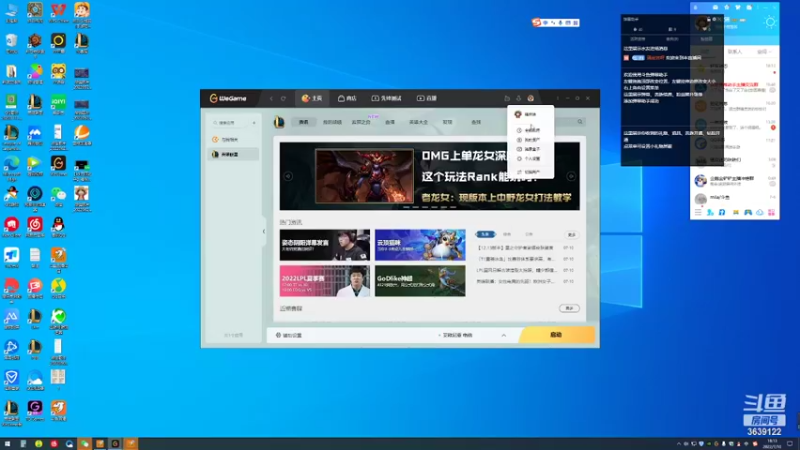Open the 云顶猫咪 news card
Viewport: 800px width, 450px height.
(x=420, y=244)
